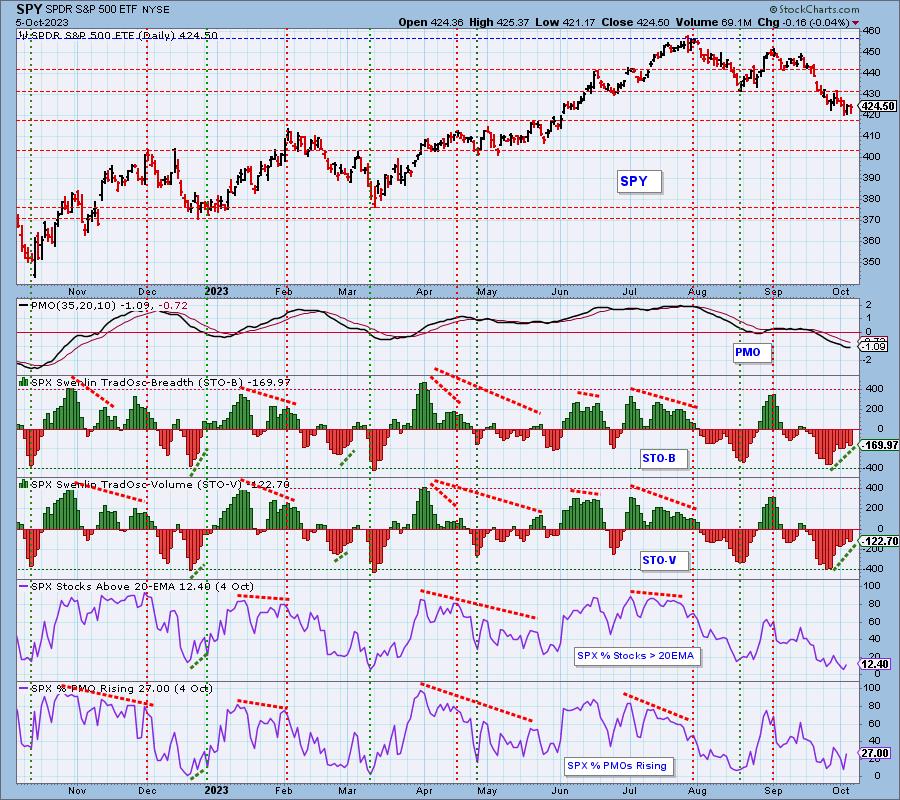The image size is (900, 800).
Task: Click the Chg -0.16 (-0.04%) value
Action: pos(804,22)
